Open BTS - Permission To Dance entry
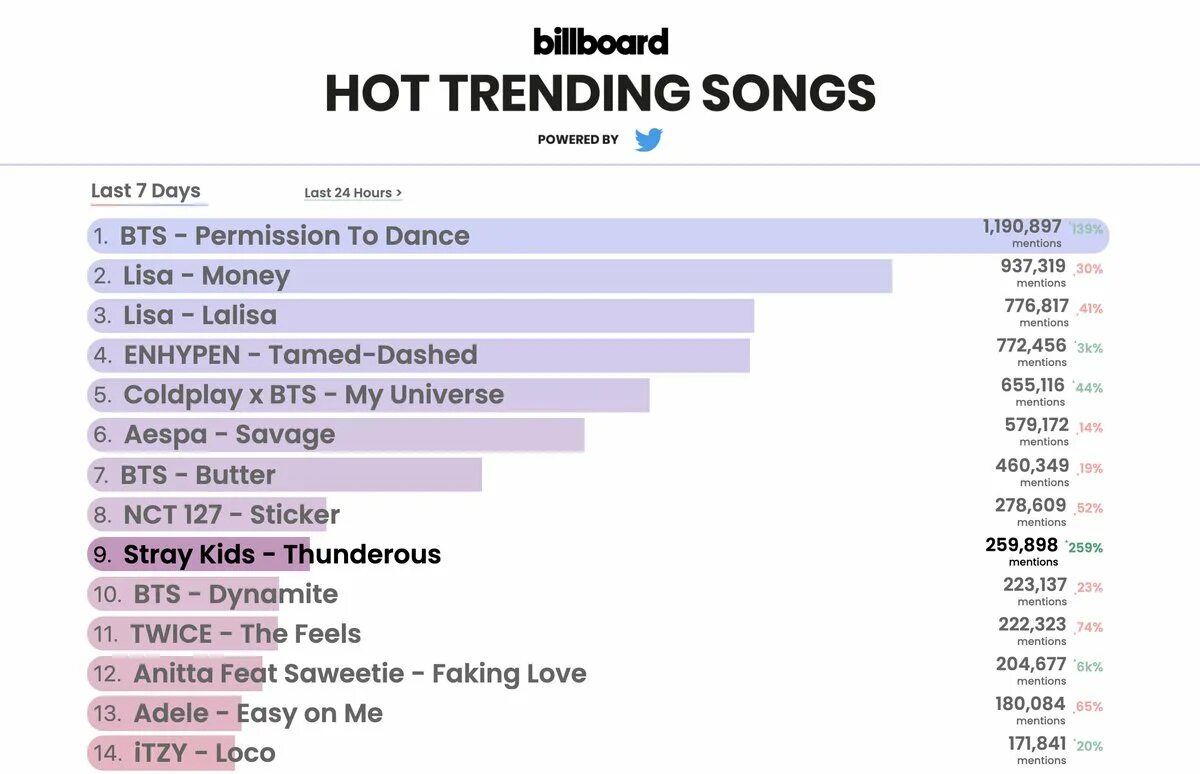 pos(598,236)
